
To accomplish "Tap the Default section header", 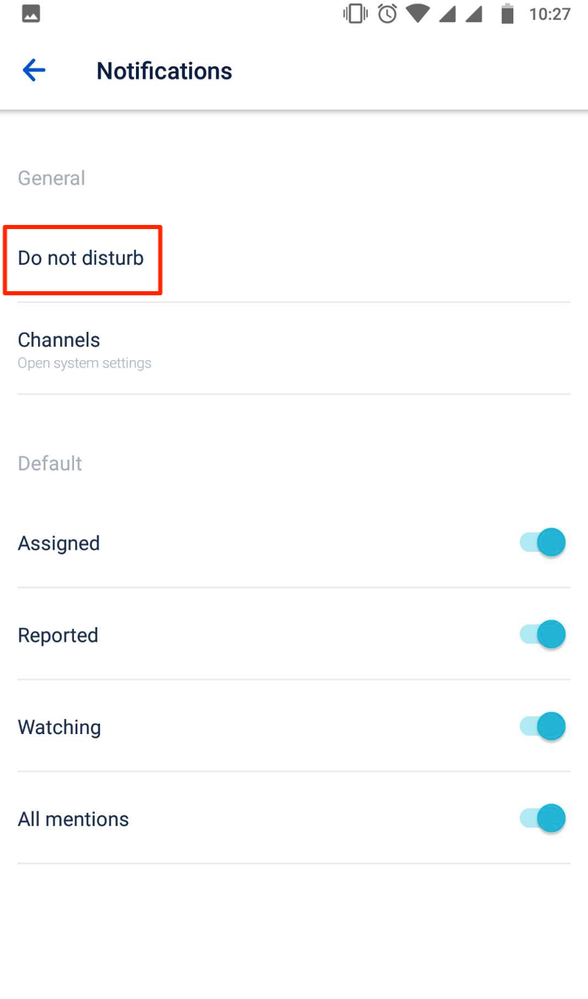I will (49, 463).
